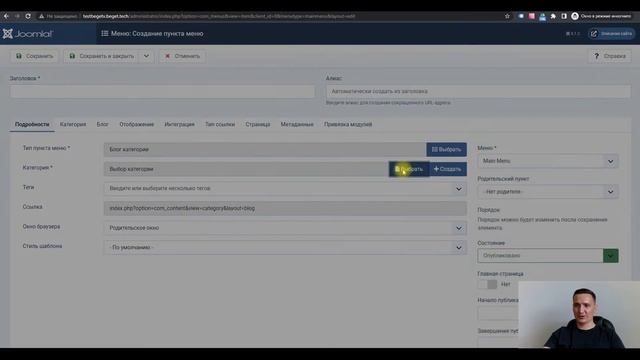
Task: Switch to the Тип ссылки tab
Action: pyautogui.click(x=220, y=124)
